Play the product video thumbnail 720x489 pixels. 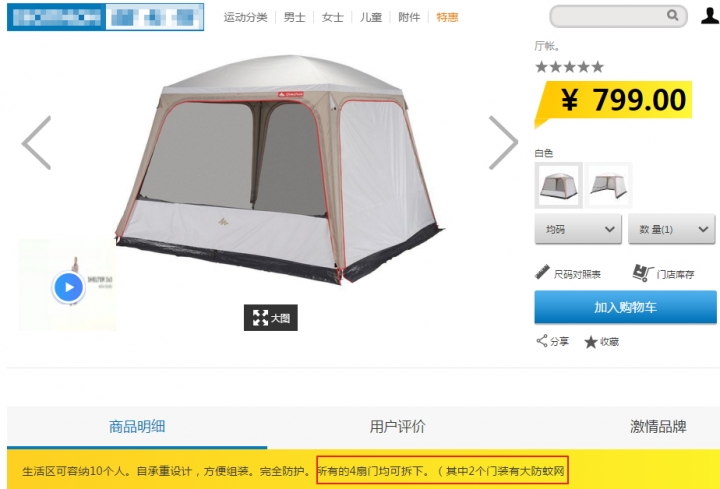68,287
